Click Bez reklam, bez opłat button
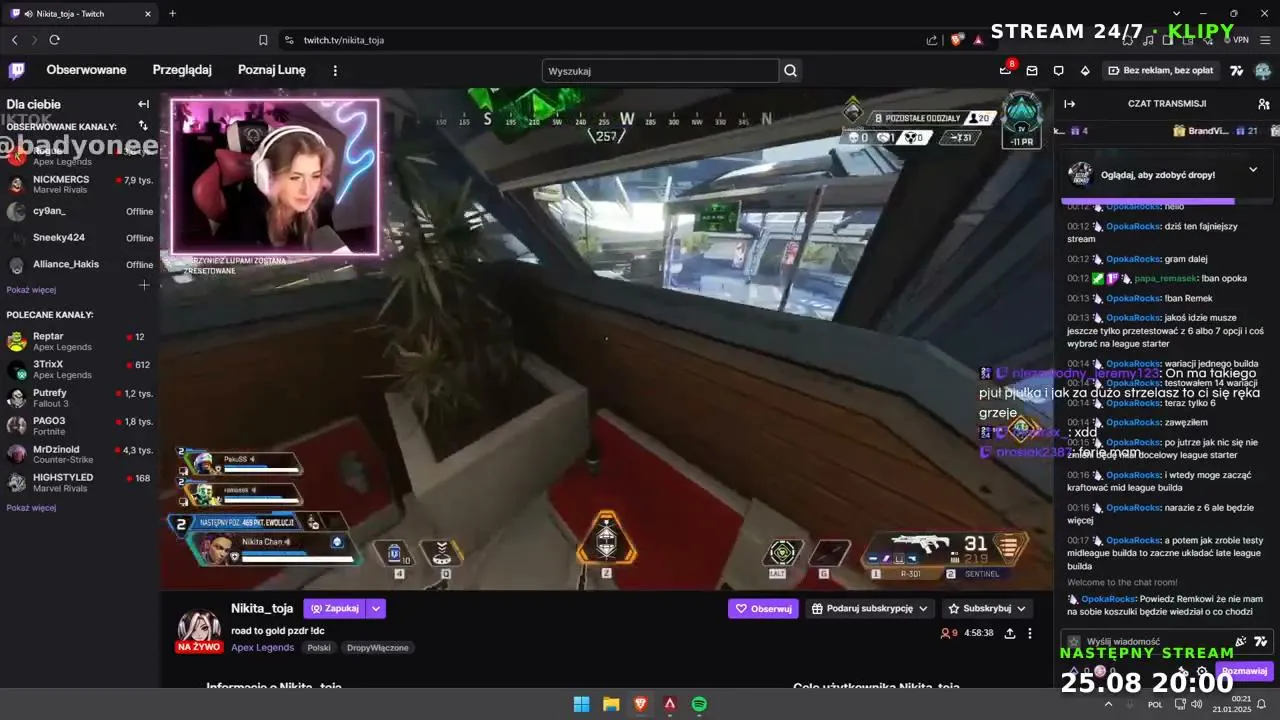 pyautogui.click(x=1161, y=71)
